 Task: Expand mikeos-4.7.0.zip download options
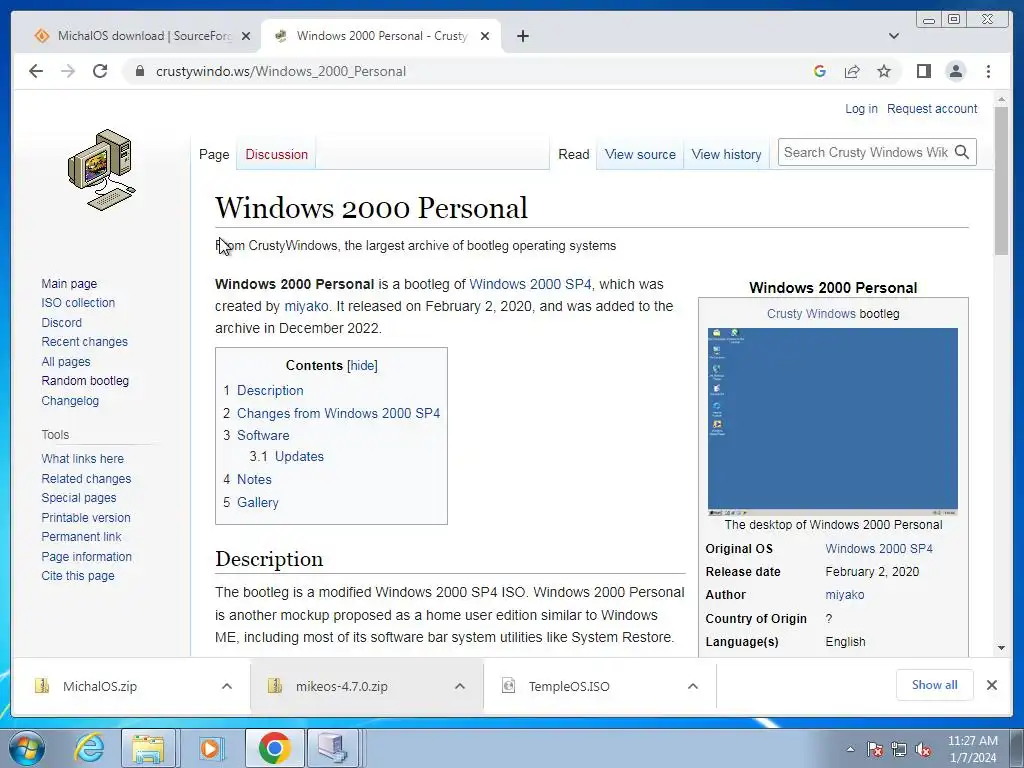[x=460, y=686]
